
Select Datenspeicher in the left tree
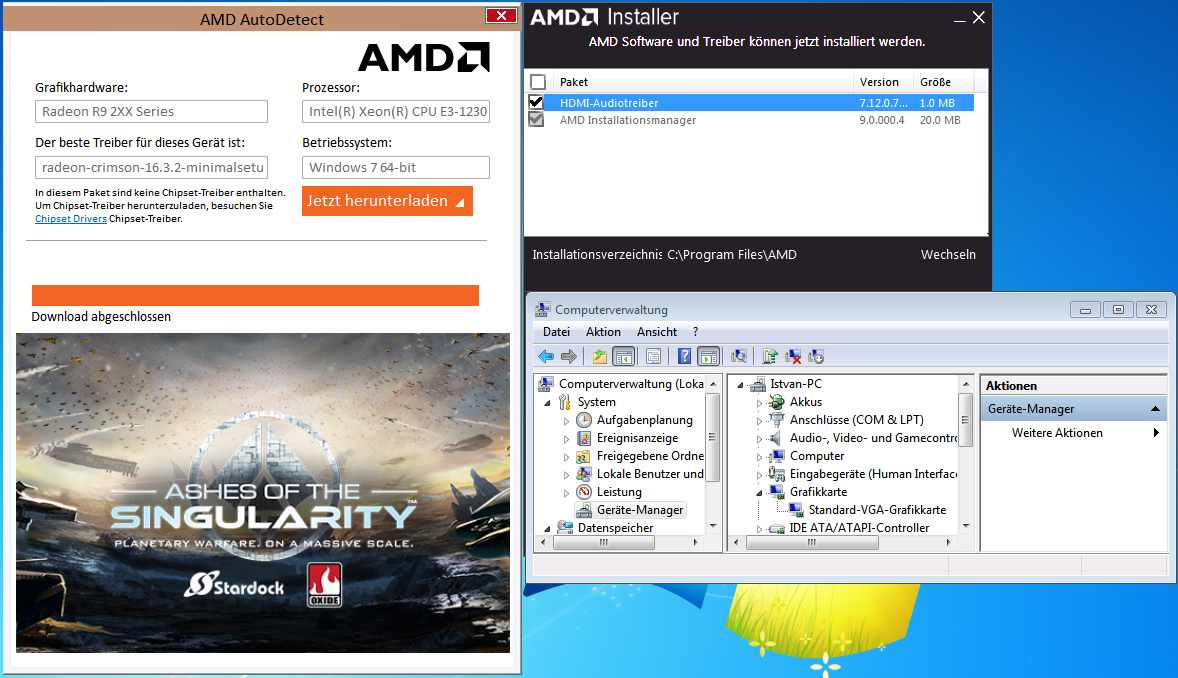click(615, 528)
